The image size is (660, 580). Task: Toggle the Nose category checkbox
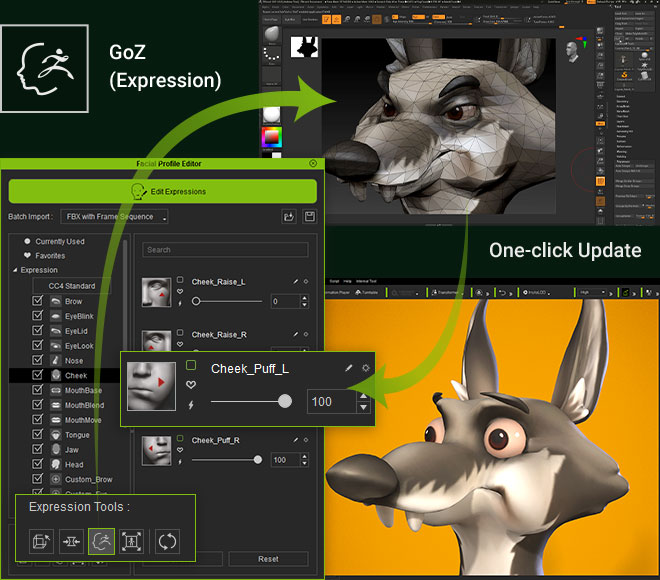[38, 360]
